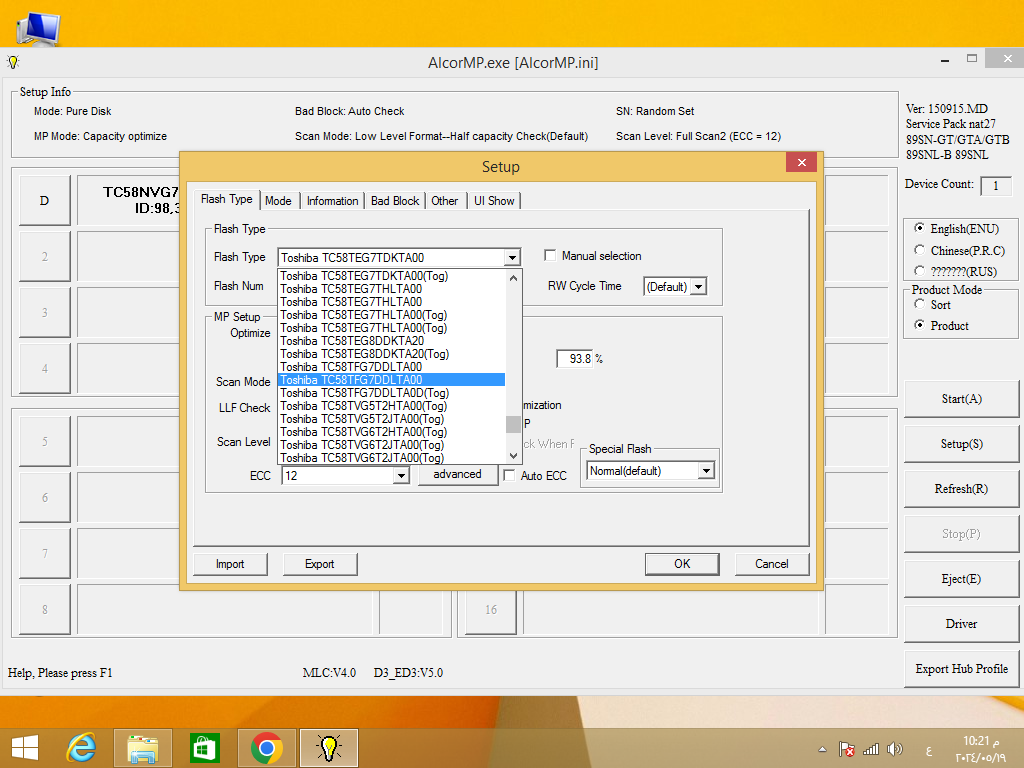The width and height of the screenshot is (1024, 768).
Task: Enable Manual selection checkbox
Action: [x=550, y=255]
